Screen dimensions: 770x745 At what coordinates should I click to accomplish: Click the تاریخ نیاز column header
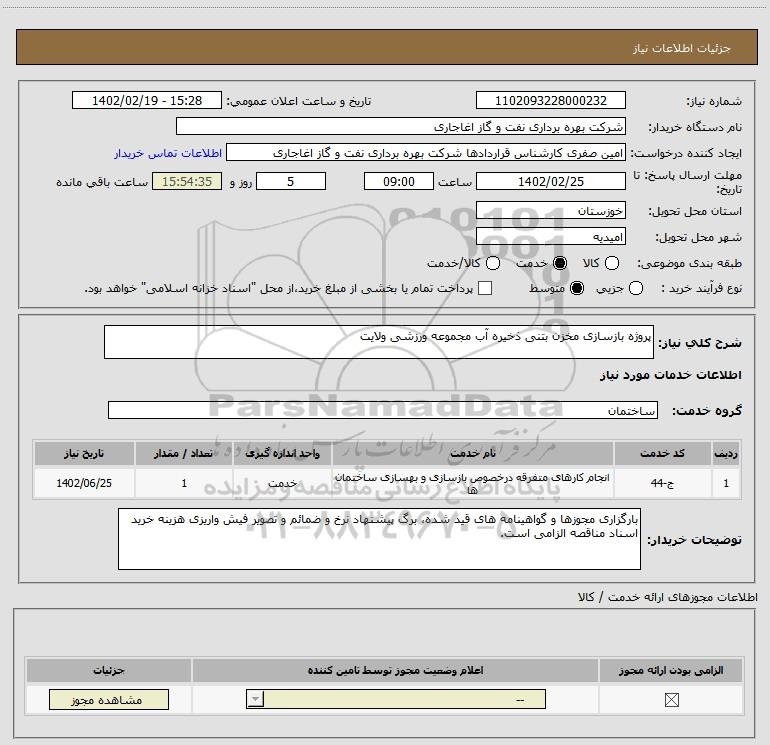tap(84, 453)
